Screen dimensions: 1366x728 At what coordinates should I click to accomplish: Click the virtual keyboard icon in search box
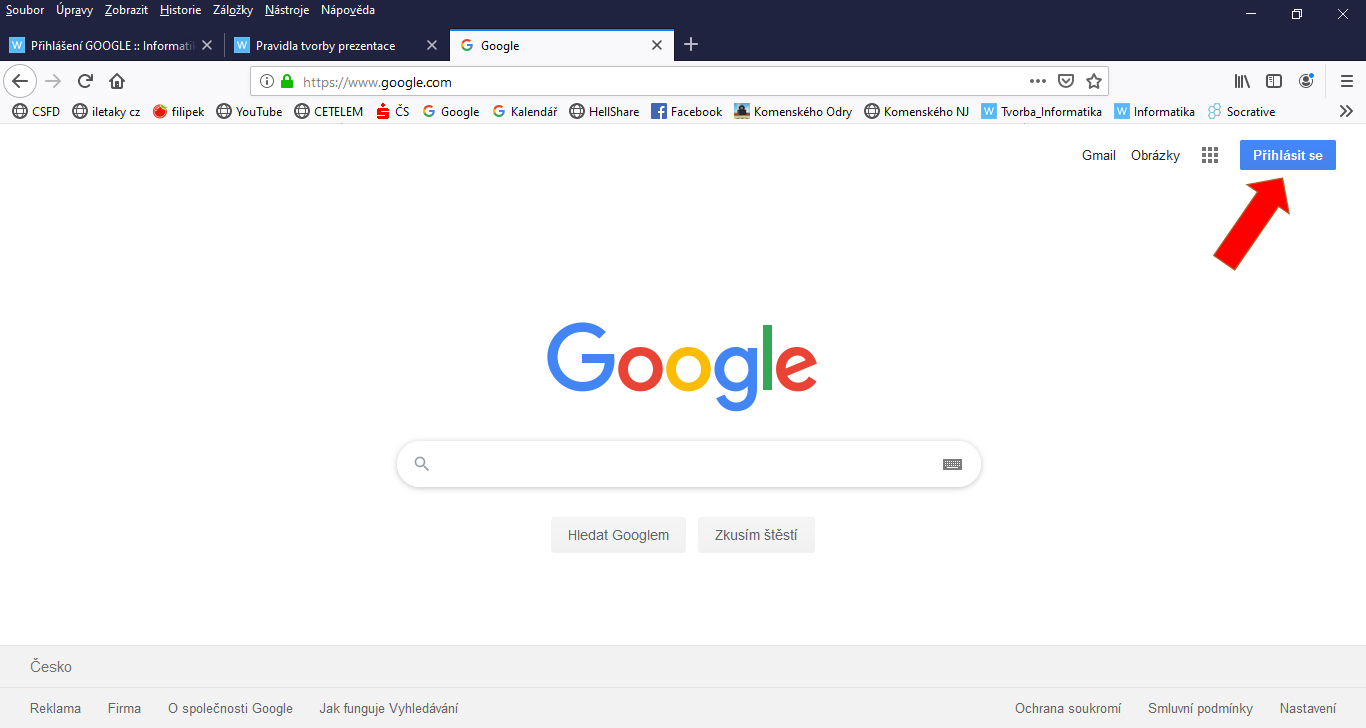coord(952,464)
